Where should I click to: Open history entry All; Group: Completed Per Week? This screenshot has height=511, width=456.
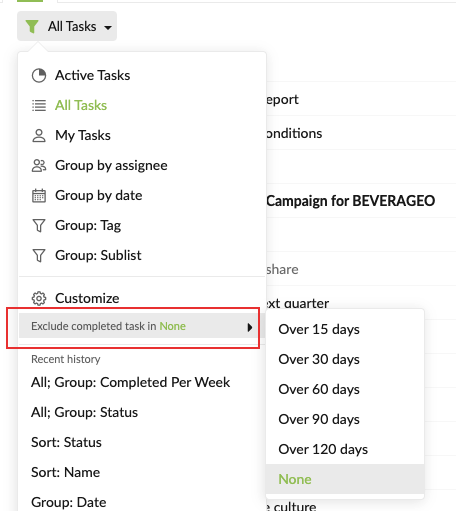(130, 382)
